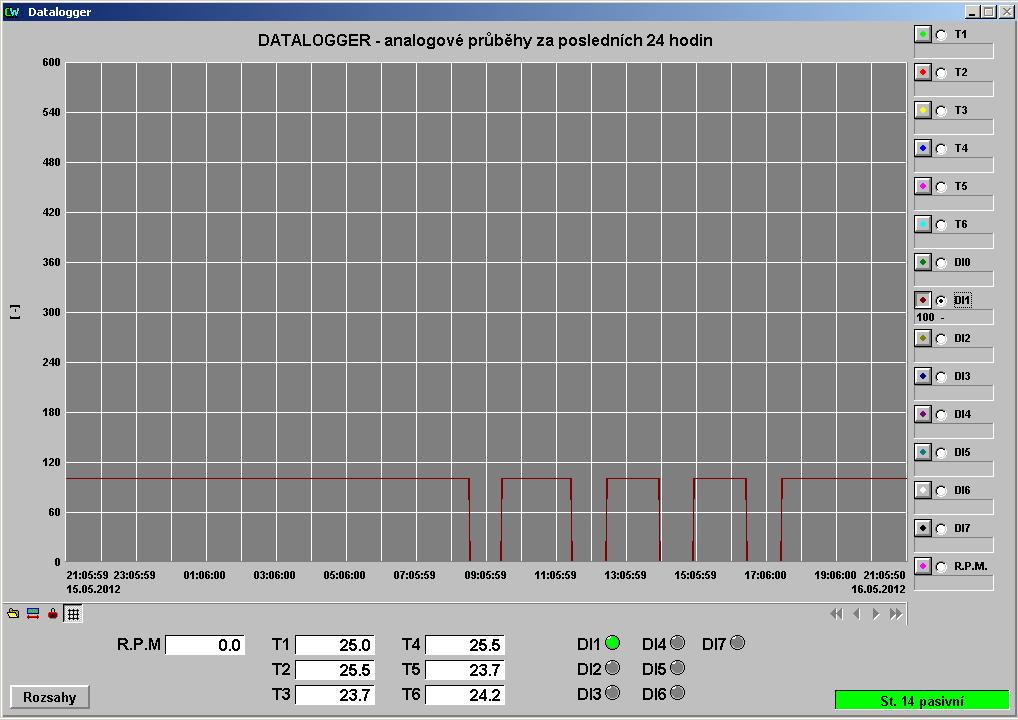Click the Rozsahy button
Viewport: 1018px width, 720px height.
click(49, 697)
